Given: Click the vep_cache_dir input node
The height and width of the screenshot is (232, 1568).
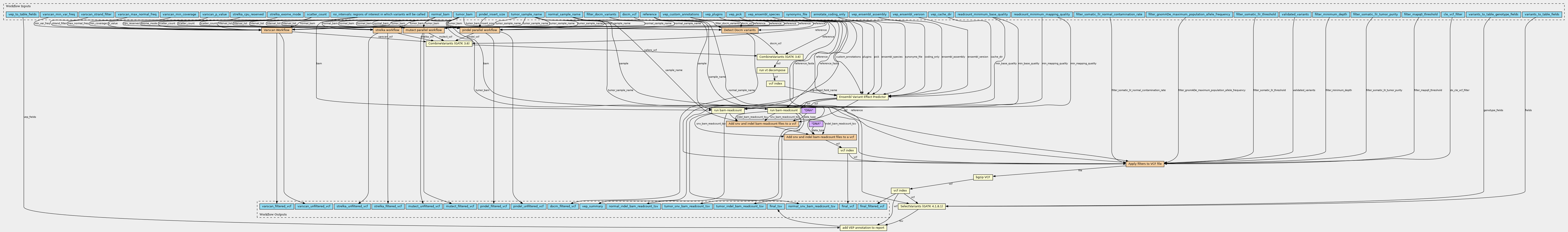Looking at the screenshot, I should pos(941,14).
